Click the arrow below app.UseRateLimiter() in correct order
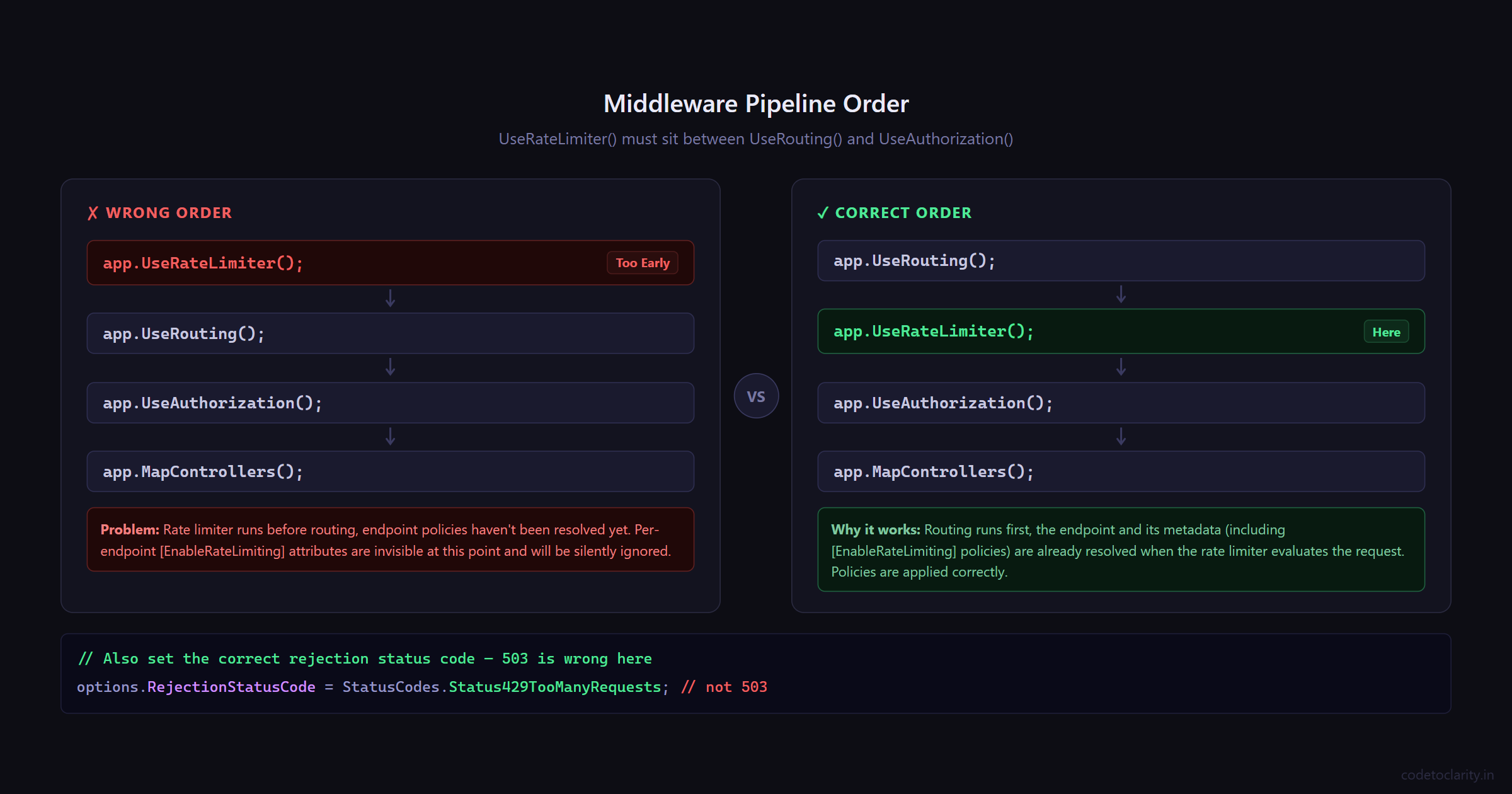 tap(1121, 366)
